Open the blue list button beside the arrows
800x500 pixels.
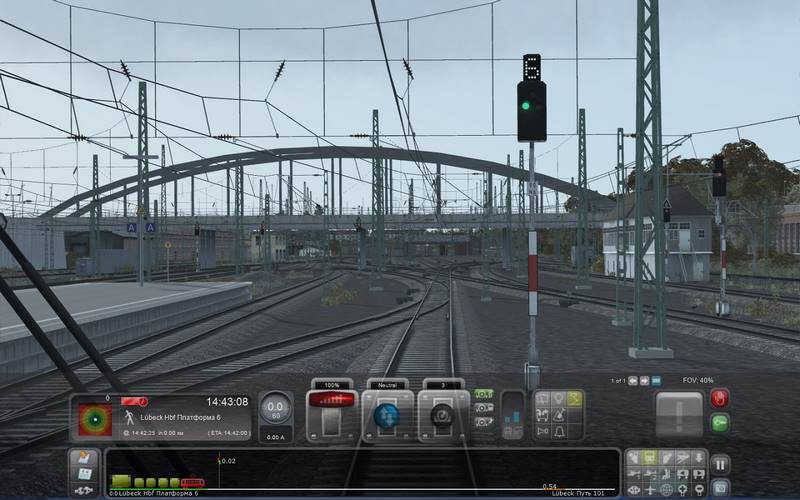(x=656, y=381)
